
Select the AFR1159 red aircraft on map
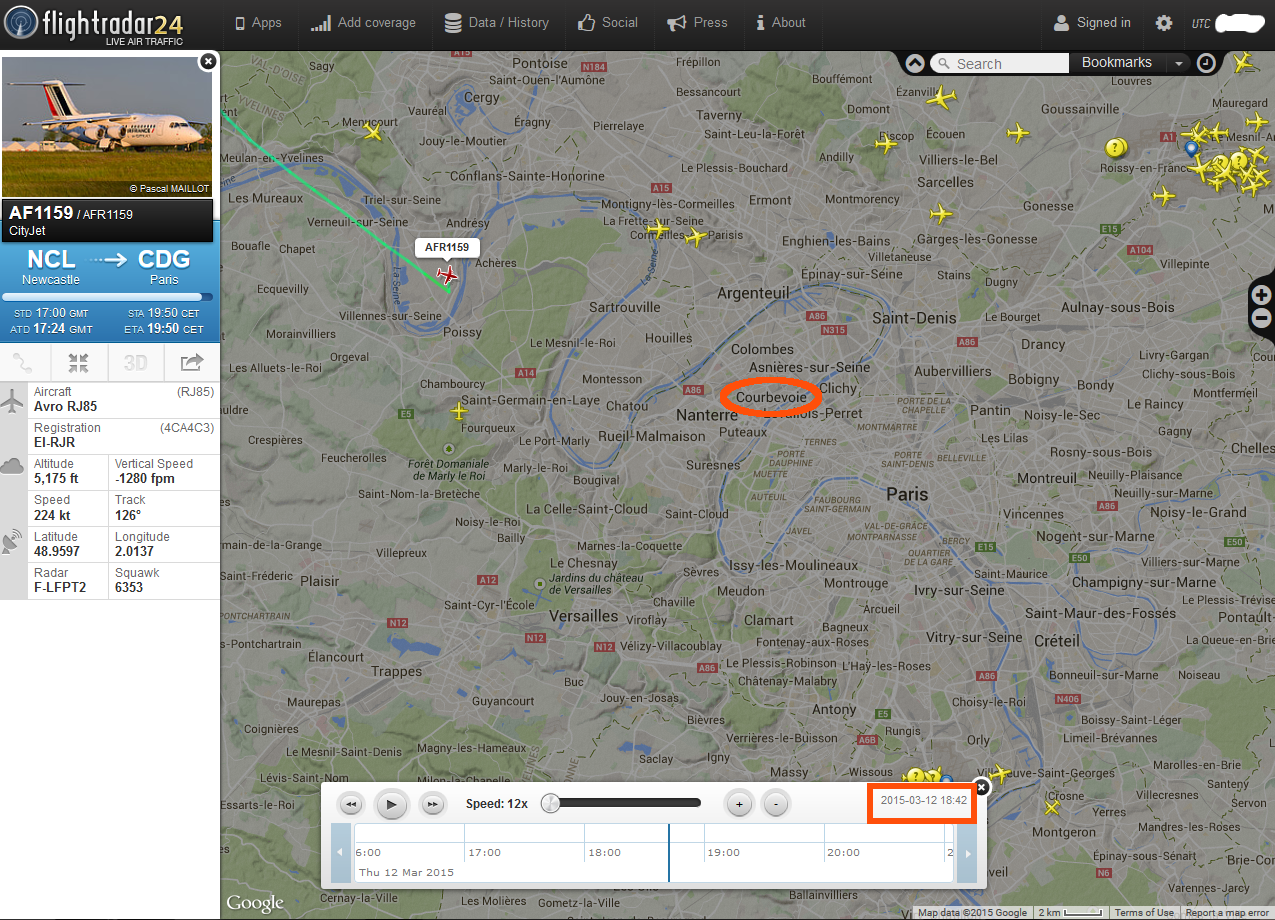coord(447,274)
